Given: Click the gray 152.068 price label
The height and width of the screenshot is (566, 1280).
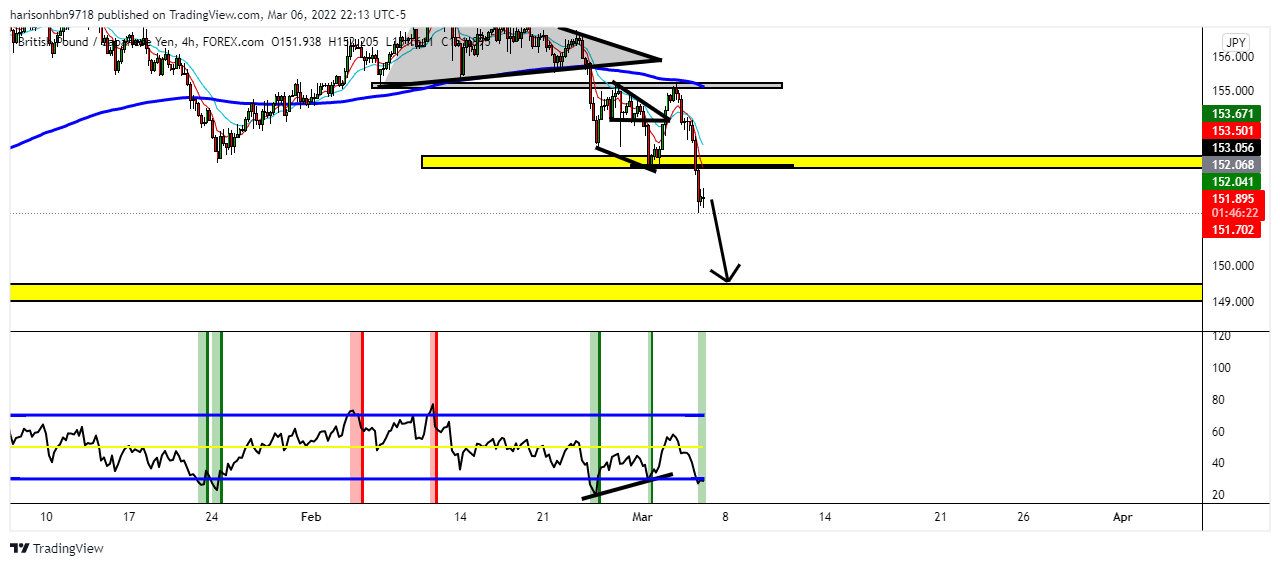Looking at the screenshot, I should pyautogui.click(x=1231, y=164).
